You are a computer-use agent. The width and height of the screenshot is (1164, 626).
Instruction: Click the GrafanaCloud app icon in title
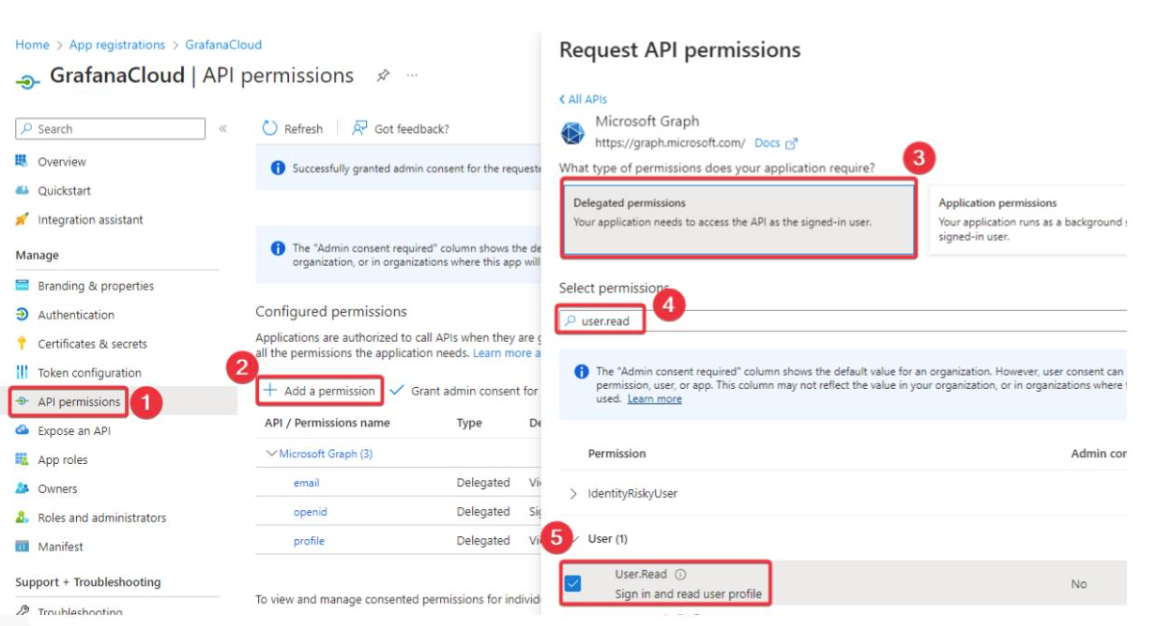pyautogui.click(x=27, y=81)
